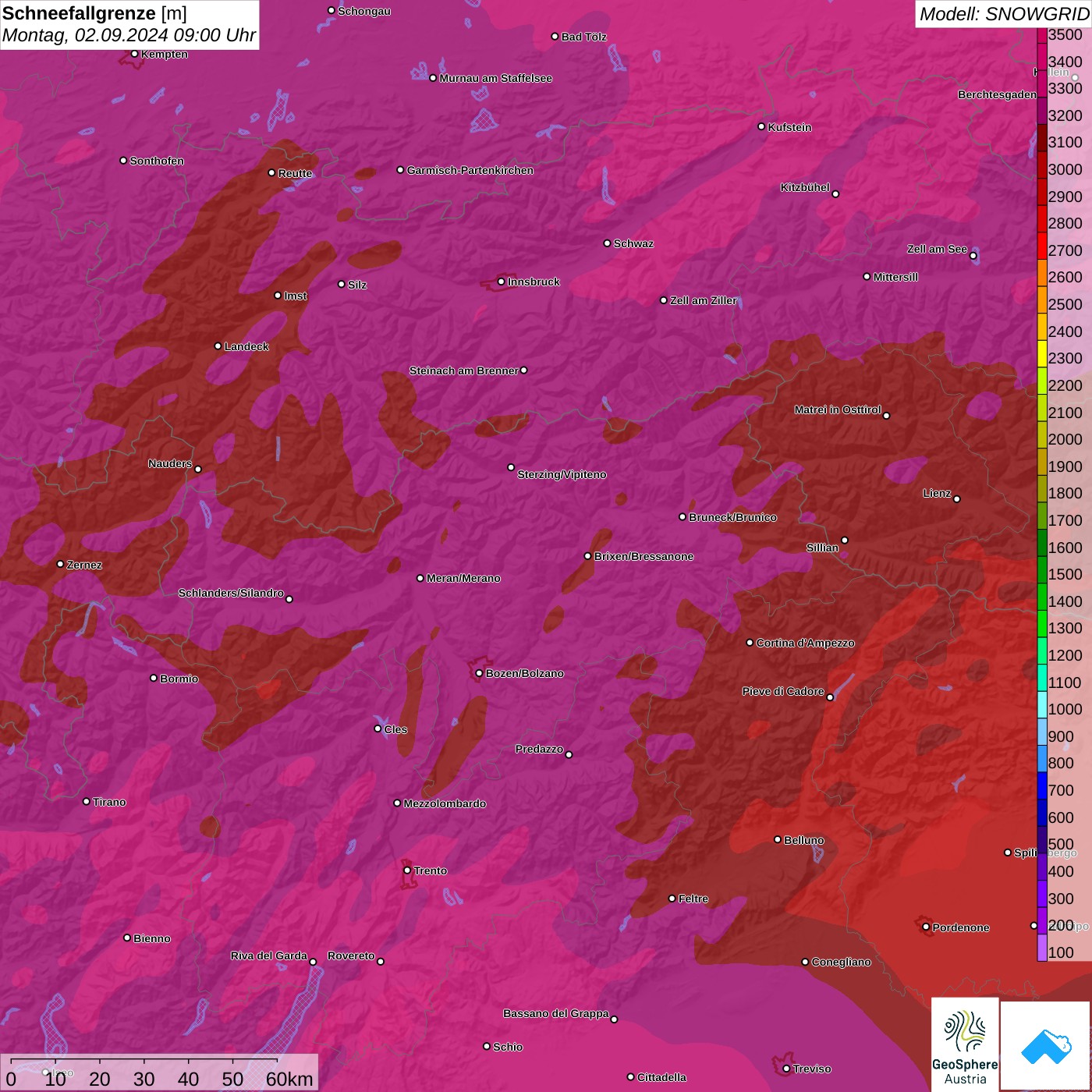The width and height of the screenshot is (1092, 1092).
Task: Click the date Montag, 02.09.2024 09:00 Uhr
Action: tap(129, 36)
